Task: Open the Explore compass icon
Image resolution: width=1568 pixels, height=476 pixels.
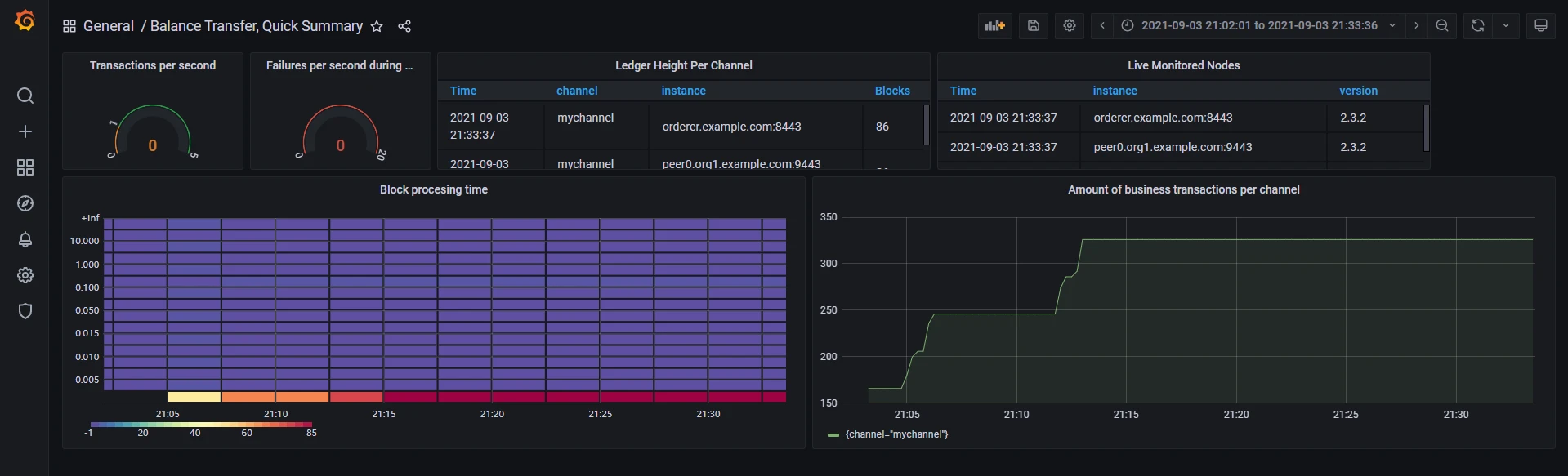Action: 25,203
